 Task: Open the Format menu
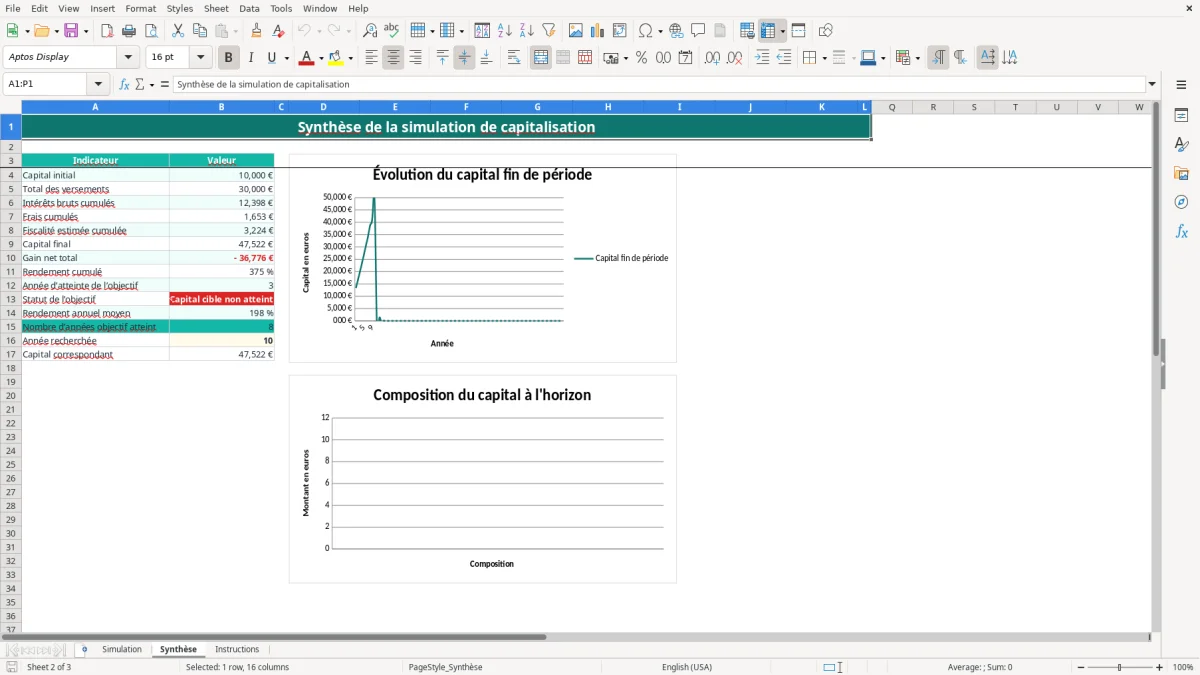point(141,8)
